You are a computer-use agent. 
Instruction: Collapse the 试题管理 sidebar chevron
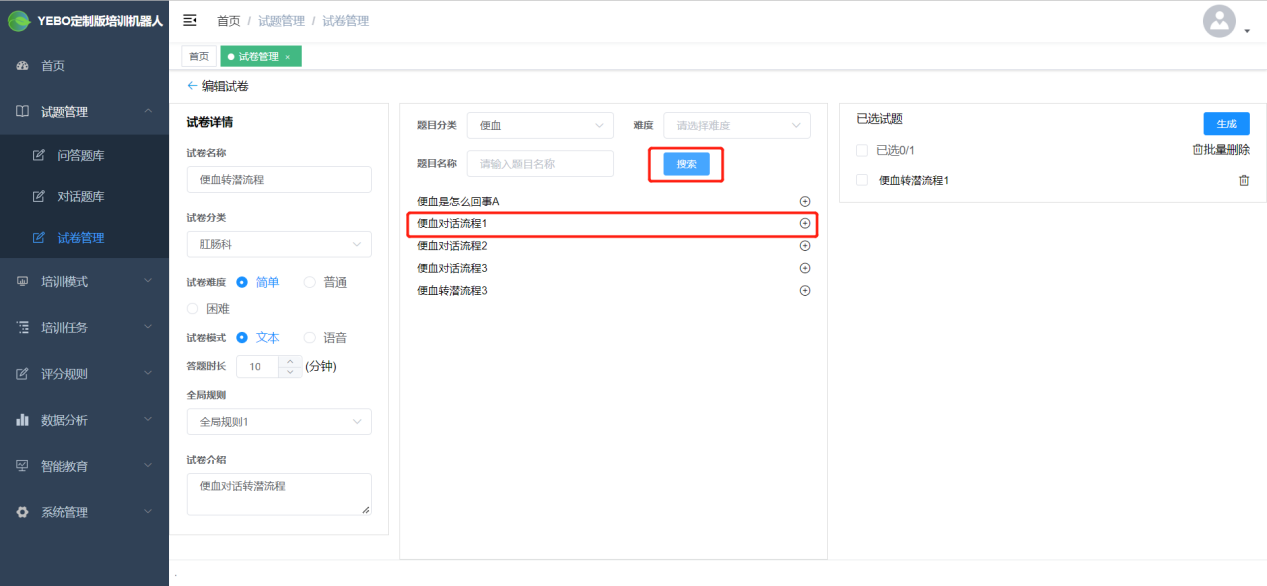[148, 112]
